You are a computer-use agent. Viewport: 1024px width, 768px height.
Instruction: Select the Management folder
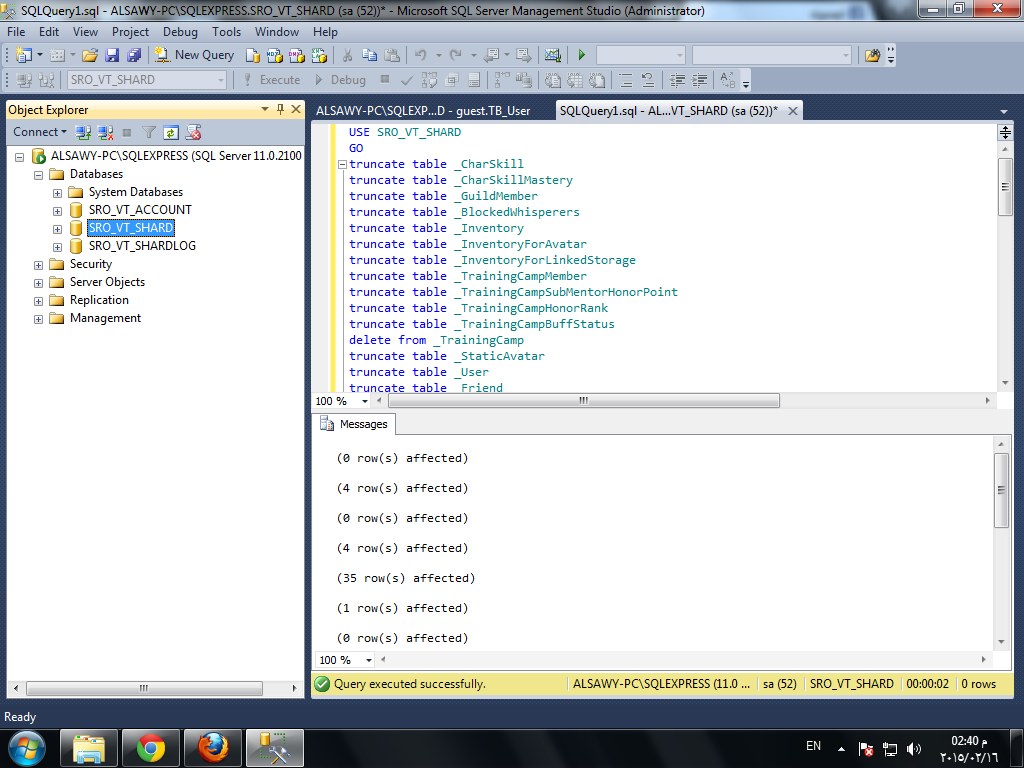click(105, 318)
